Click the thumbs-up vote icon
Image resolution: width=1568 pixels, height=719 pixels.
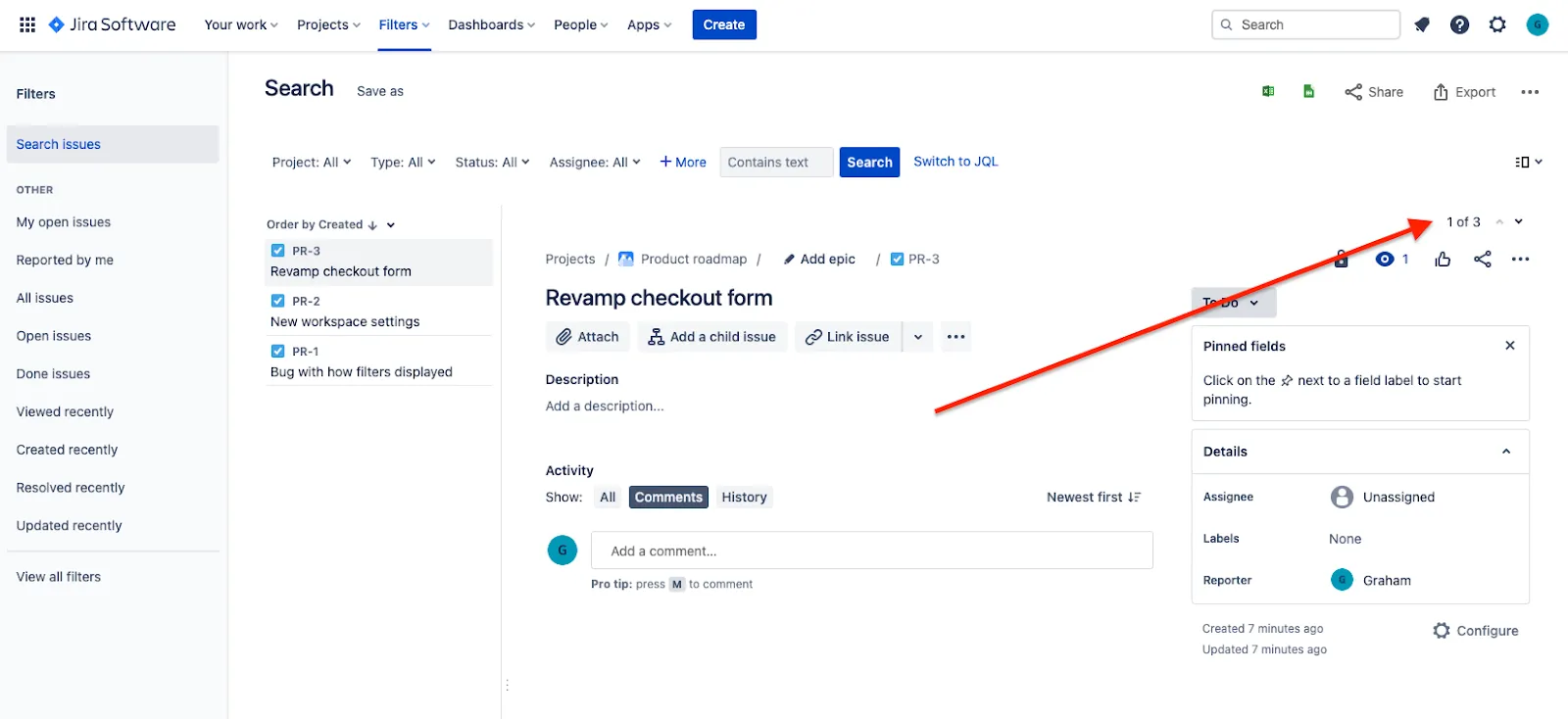1443,260
